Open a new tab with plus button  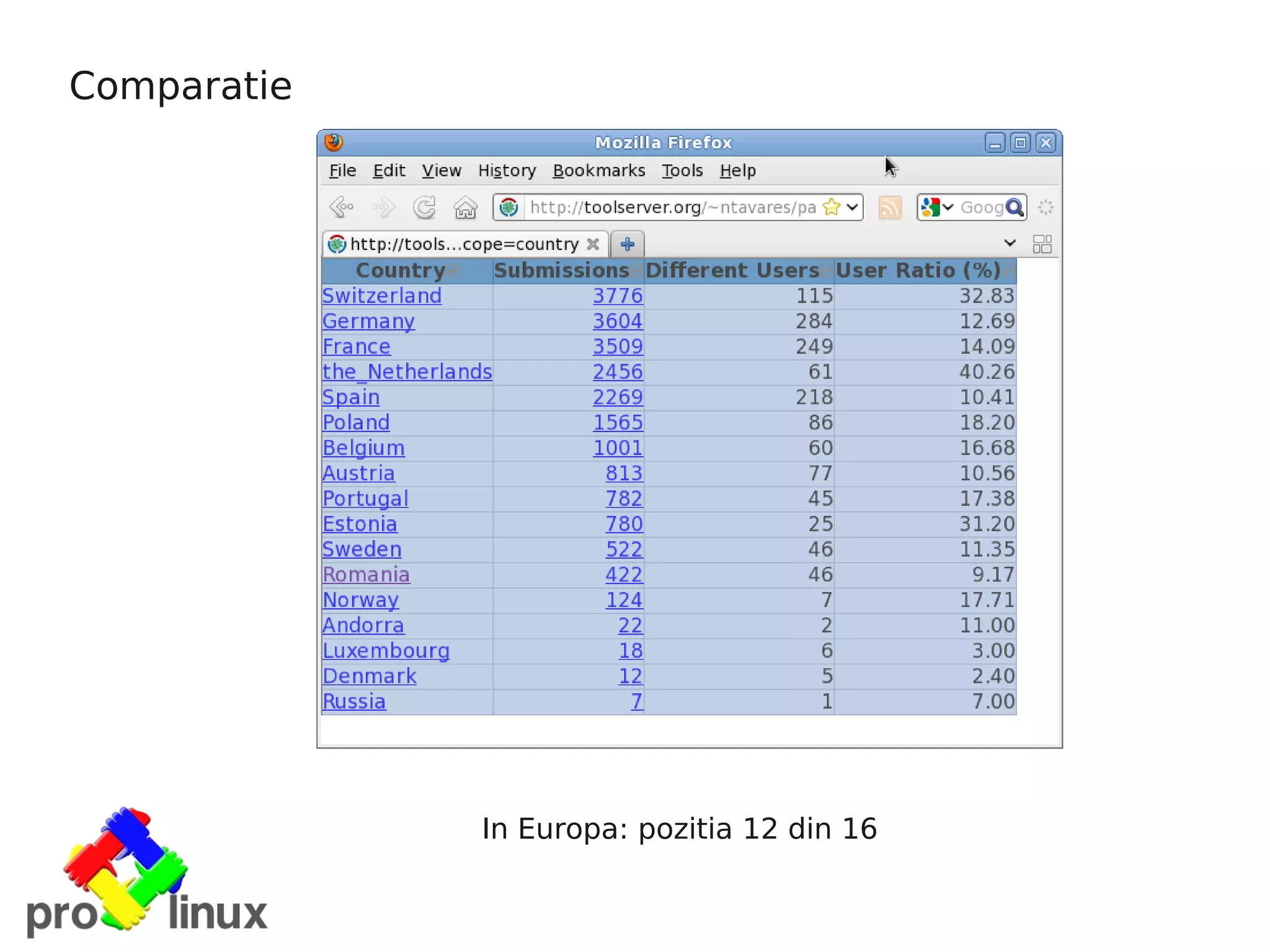click(628, 244)
